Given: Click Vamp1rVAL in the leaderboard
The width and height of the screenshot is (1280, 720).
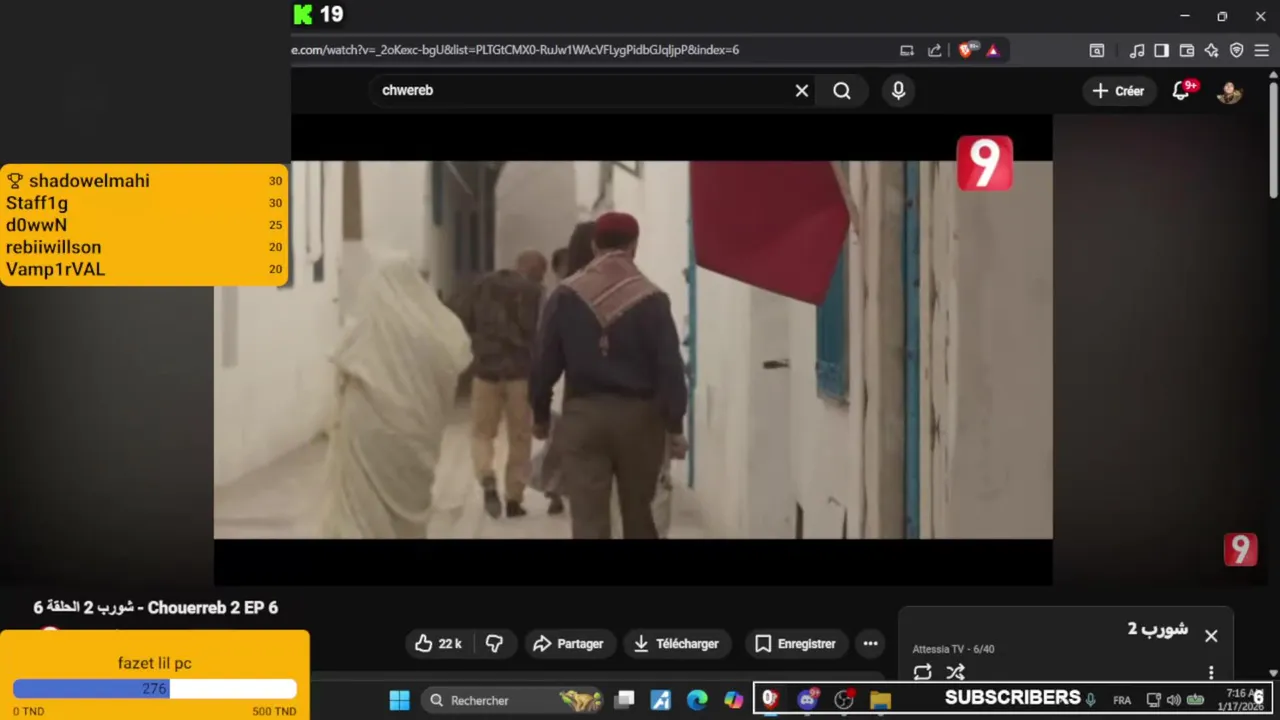Looking at the screenshot, I should (55, 269).
